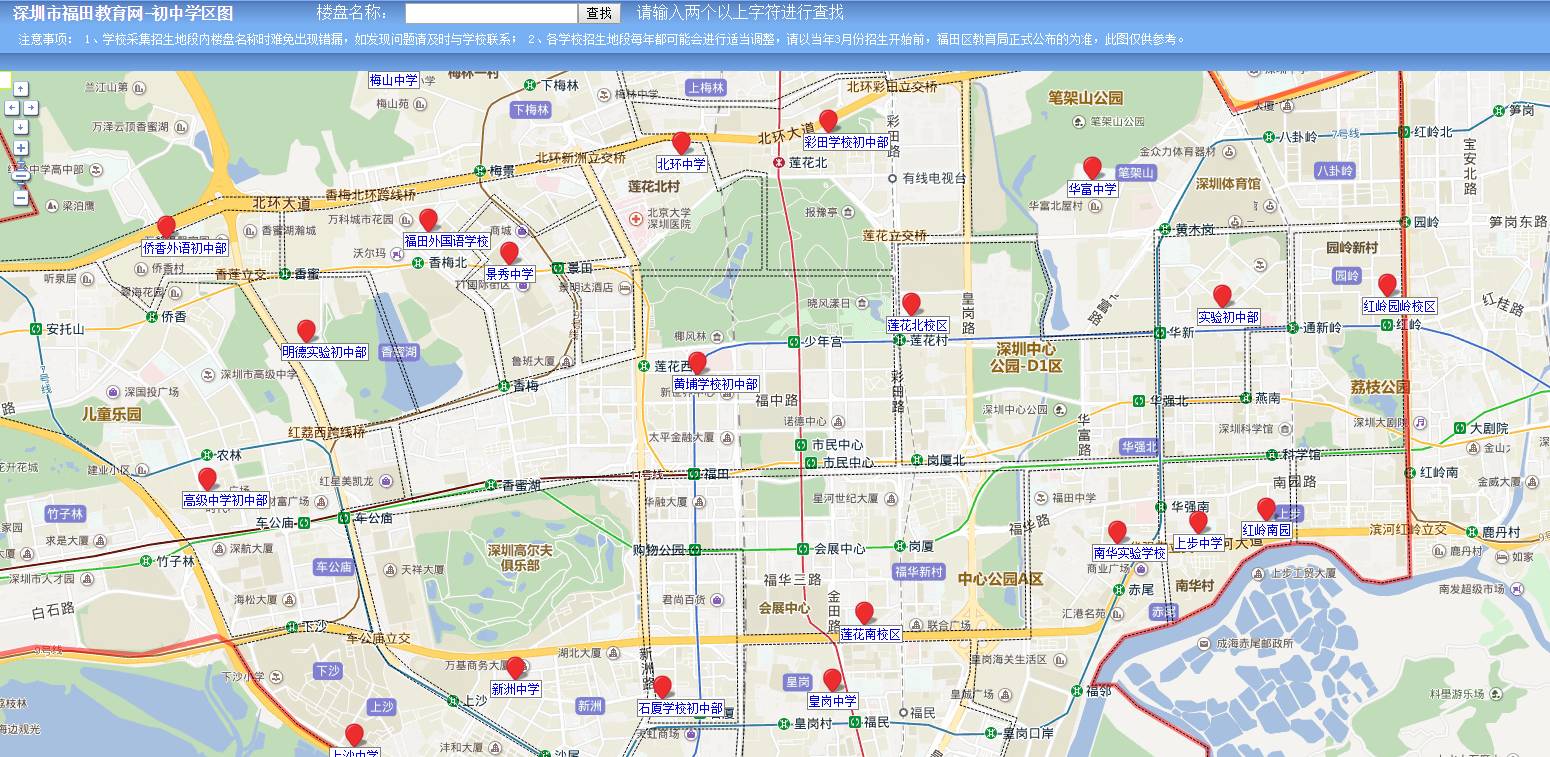Image resolution: width=1550 pixels, height=757 pixels.
Task: Click the red pin above 景秀中学
Action: [x=509, y=253]
